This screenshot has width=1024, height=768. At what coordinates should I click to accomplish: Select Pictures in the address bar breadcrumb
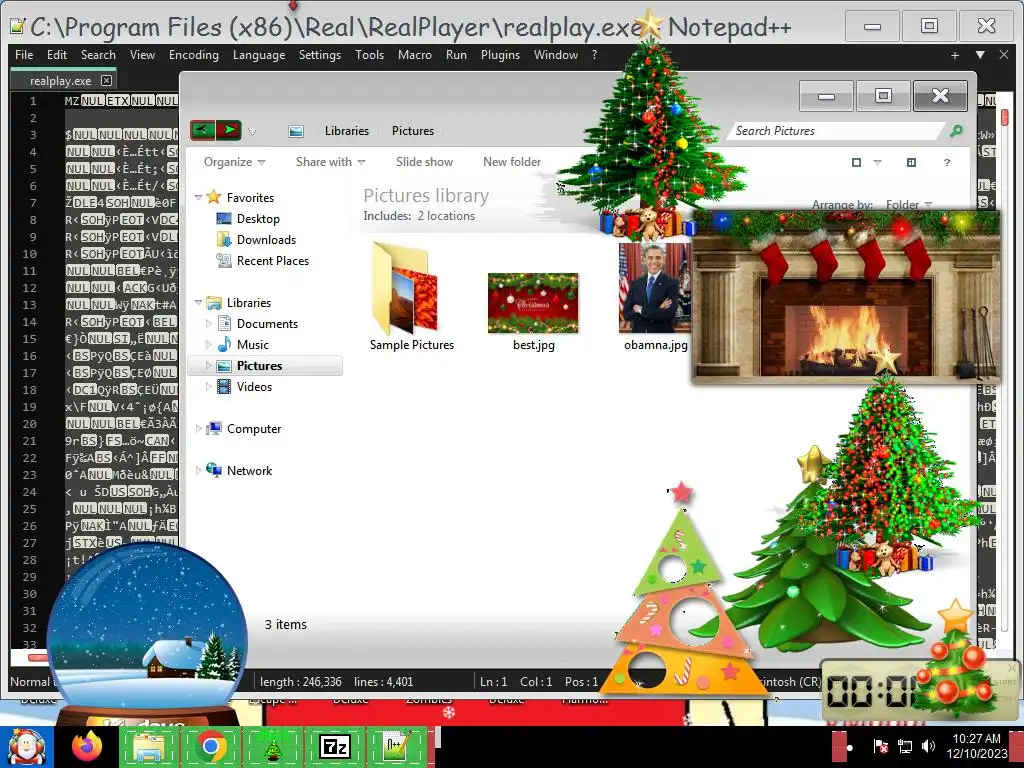(x=413, y=131)
